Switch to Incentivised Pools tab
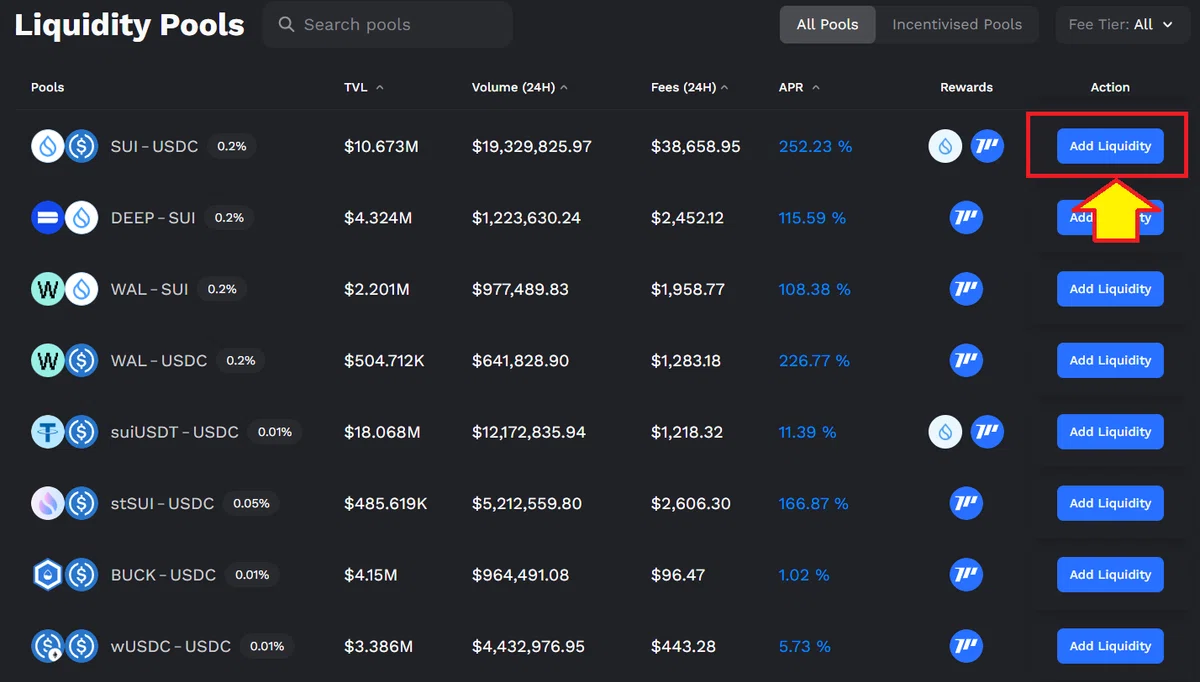 point(957,25)
